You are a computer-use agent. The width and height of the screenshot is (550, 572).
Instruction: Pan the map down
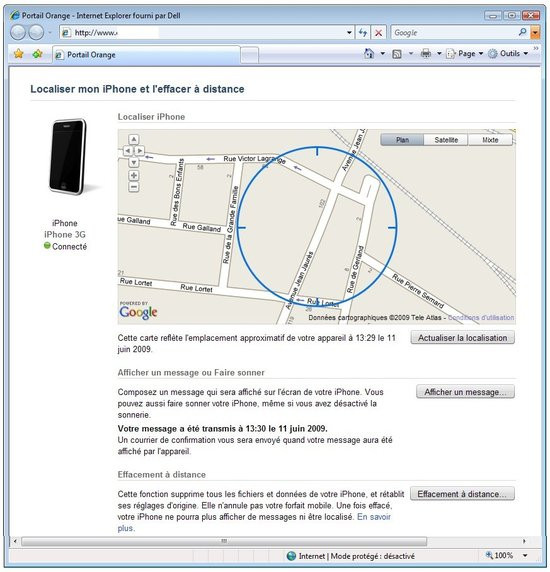(x=134, y=162)
